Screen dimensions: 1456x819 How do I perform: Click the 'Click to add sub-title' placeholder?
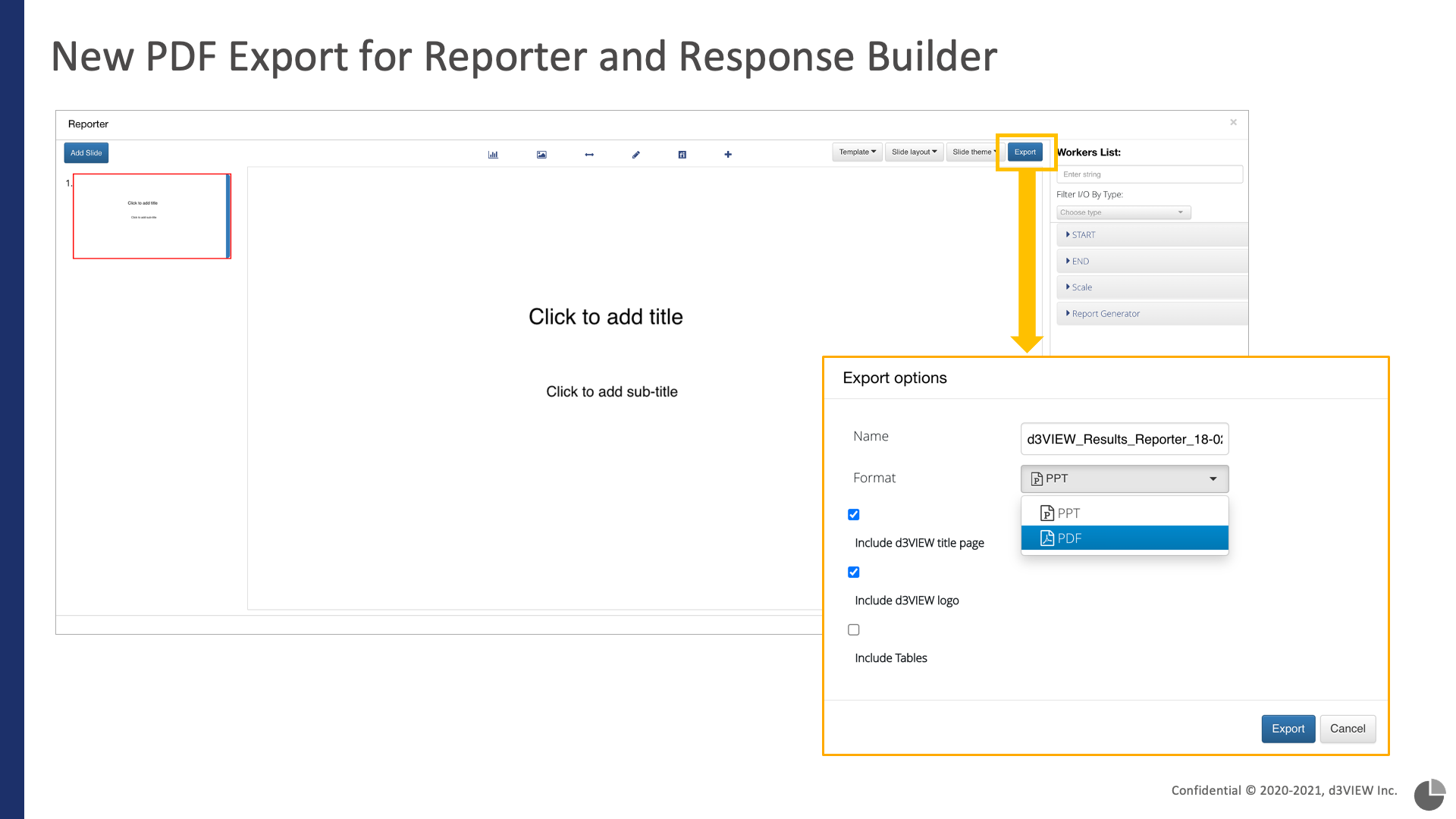click(x=612, y=392)
